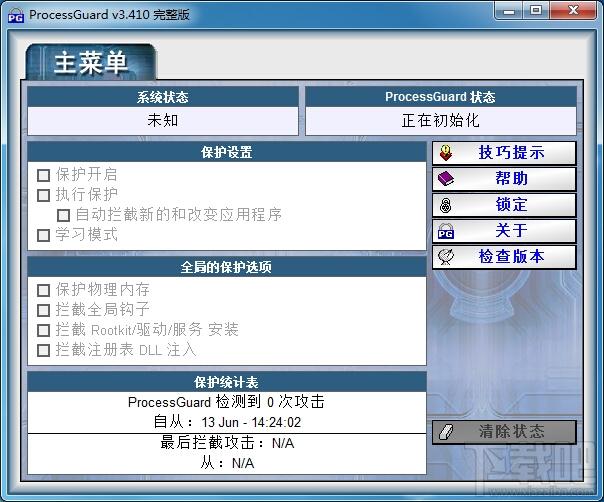Click the satellite dish icon beside 检查版本
This screenshot has width=604, height=502.
(x=446, y=257)
